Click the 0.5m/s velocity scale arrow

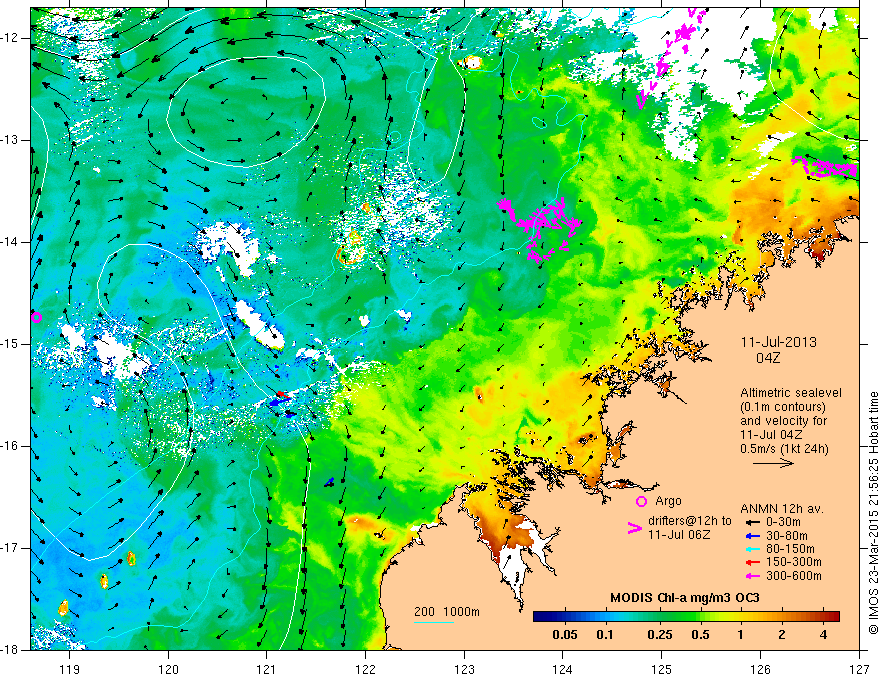click(773, 463)
